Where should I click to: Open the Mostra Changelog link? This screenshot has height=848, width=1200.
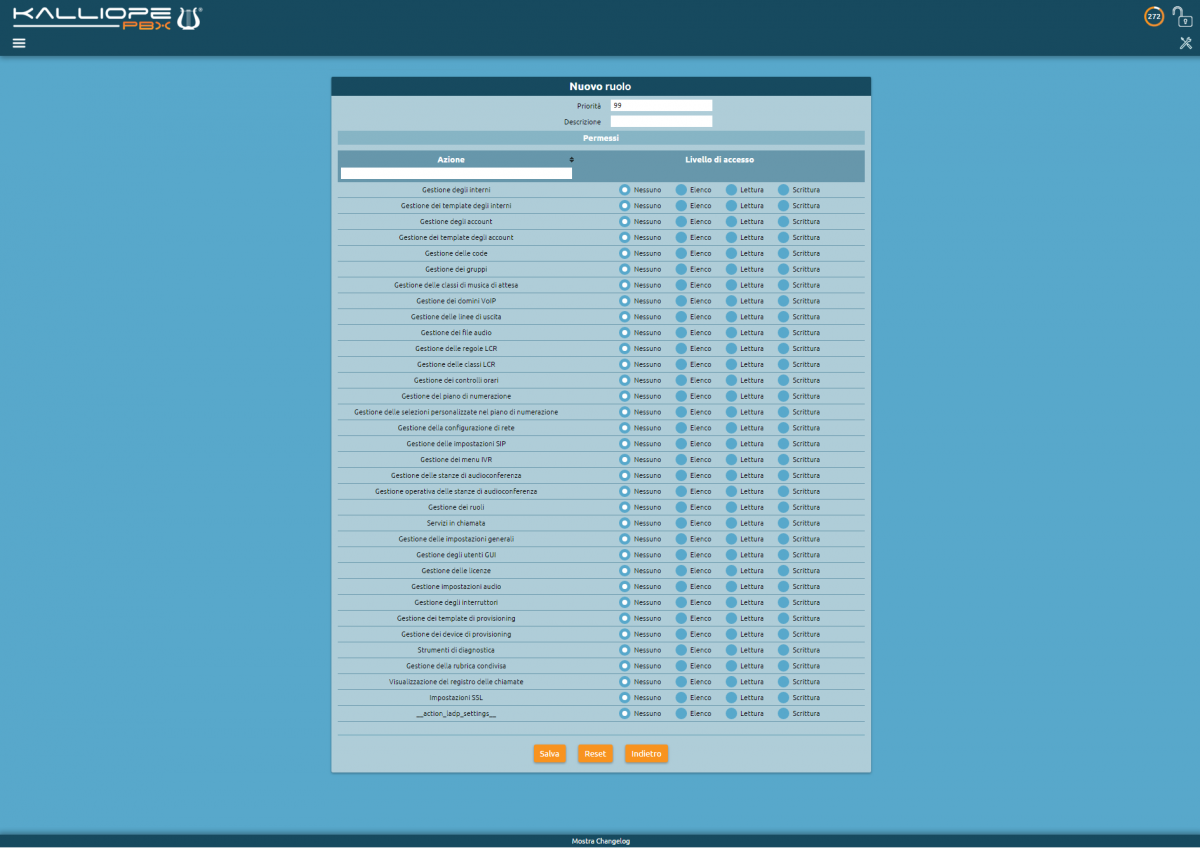pos(600,841)
